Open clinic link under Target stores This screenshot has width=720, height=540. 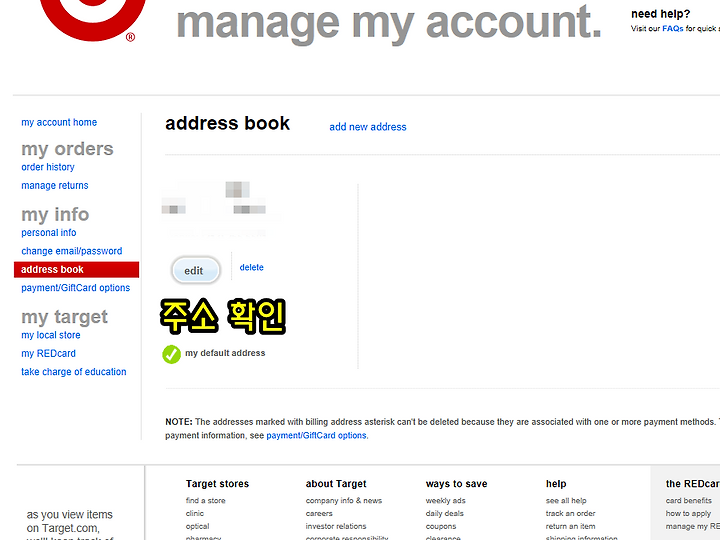[195, 513]
